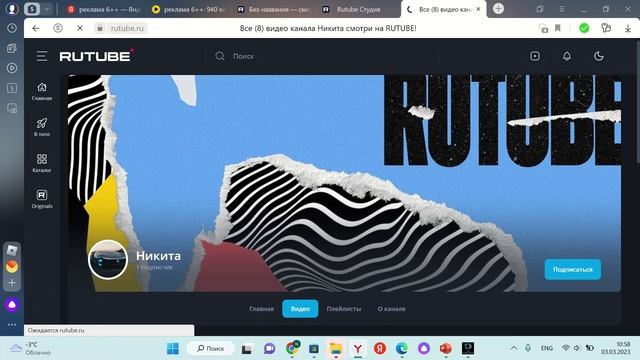Screen dimensions: 640x360
Task: Open browser downloads arrow
Action: [x=628, y=28]
